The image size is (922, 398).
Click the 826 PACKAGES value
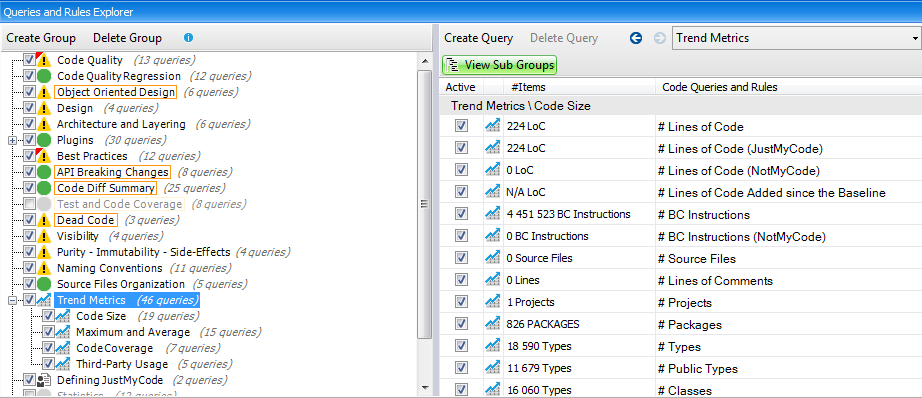click(x=543, y=325)
